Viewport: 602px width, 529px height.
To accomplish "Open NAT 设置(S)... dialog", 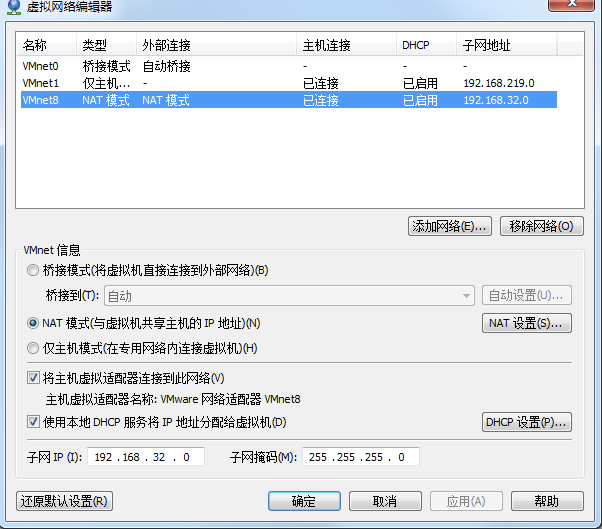I will pos(527,323).
